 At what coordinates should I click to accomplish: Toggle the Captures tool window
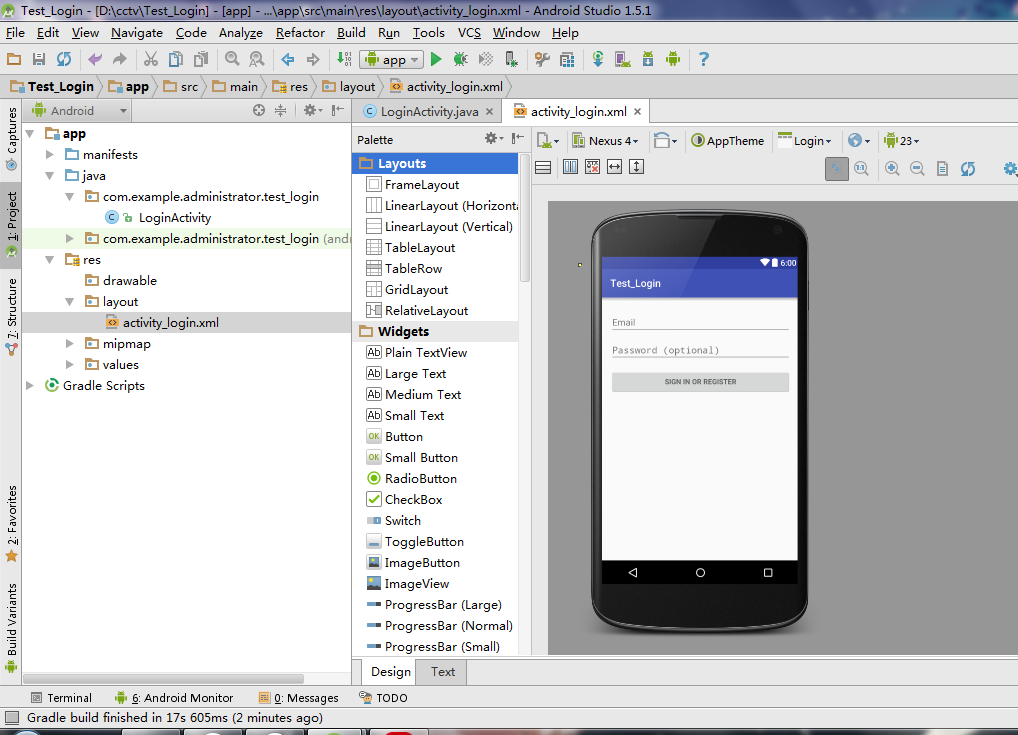[x=12, y=139]
